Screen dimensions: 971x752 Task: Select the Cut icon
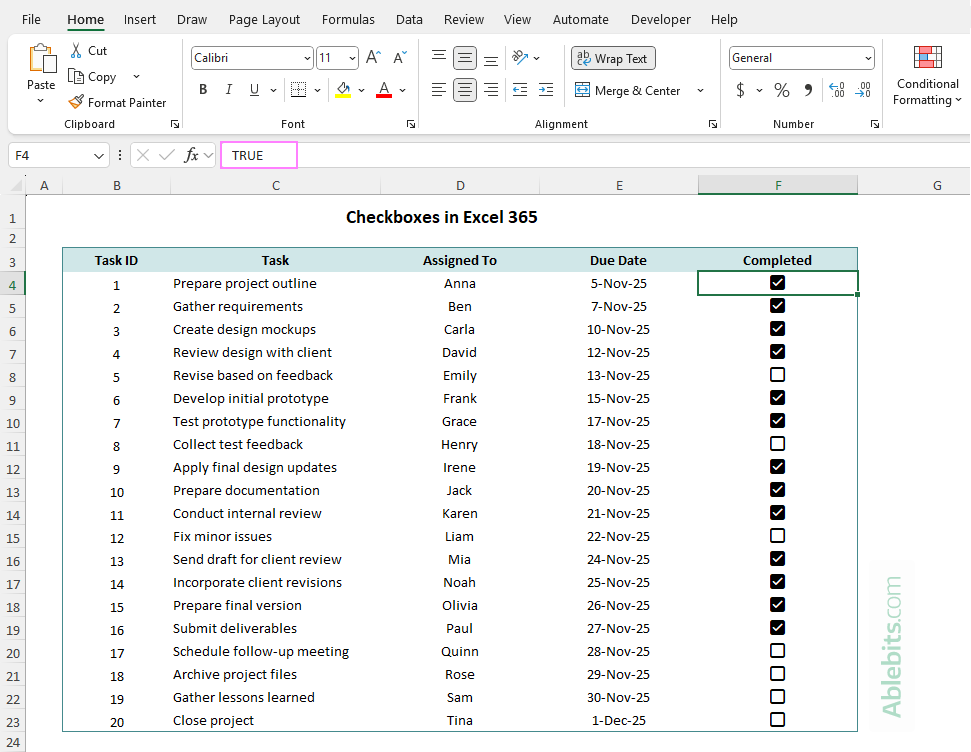(x=88, y=50)
